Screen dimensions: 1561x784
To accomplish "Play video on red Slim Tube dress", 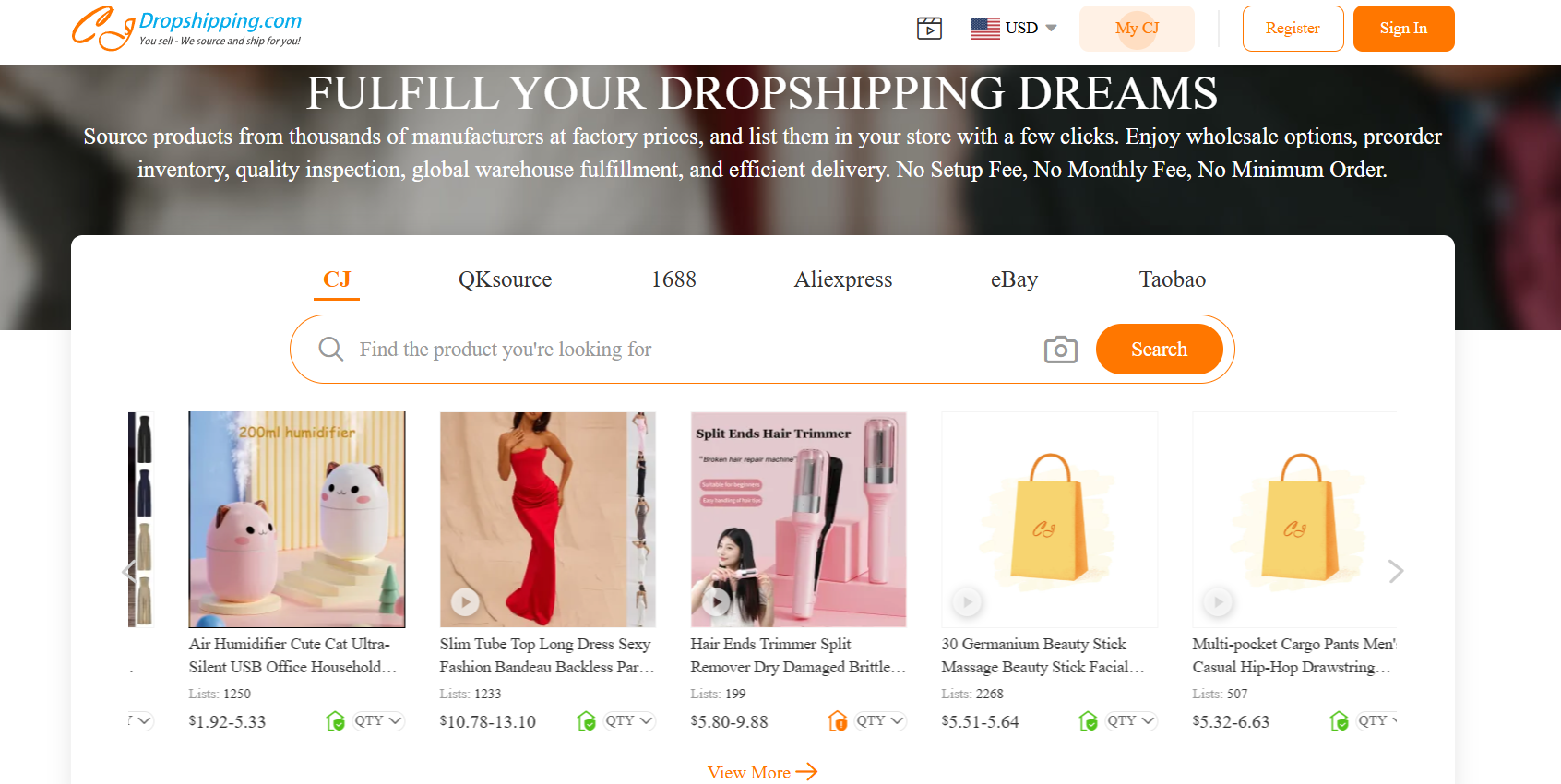I will click(x=465, y=602).
